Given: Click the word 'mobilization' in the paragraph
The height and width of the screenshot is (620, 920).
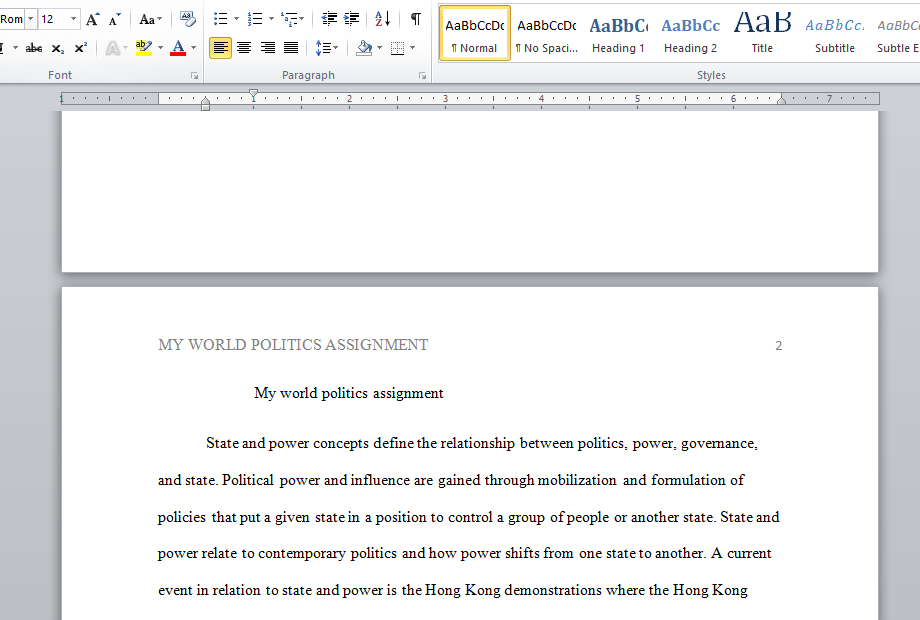Looking at the screenshot, I should click(577, 480).
